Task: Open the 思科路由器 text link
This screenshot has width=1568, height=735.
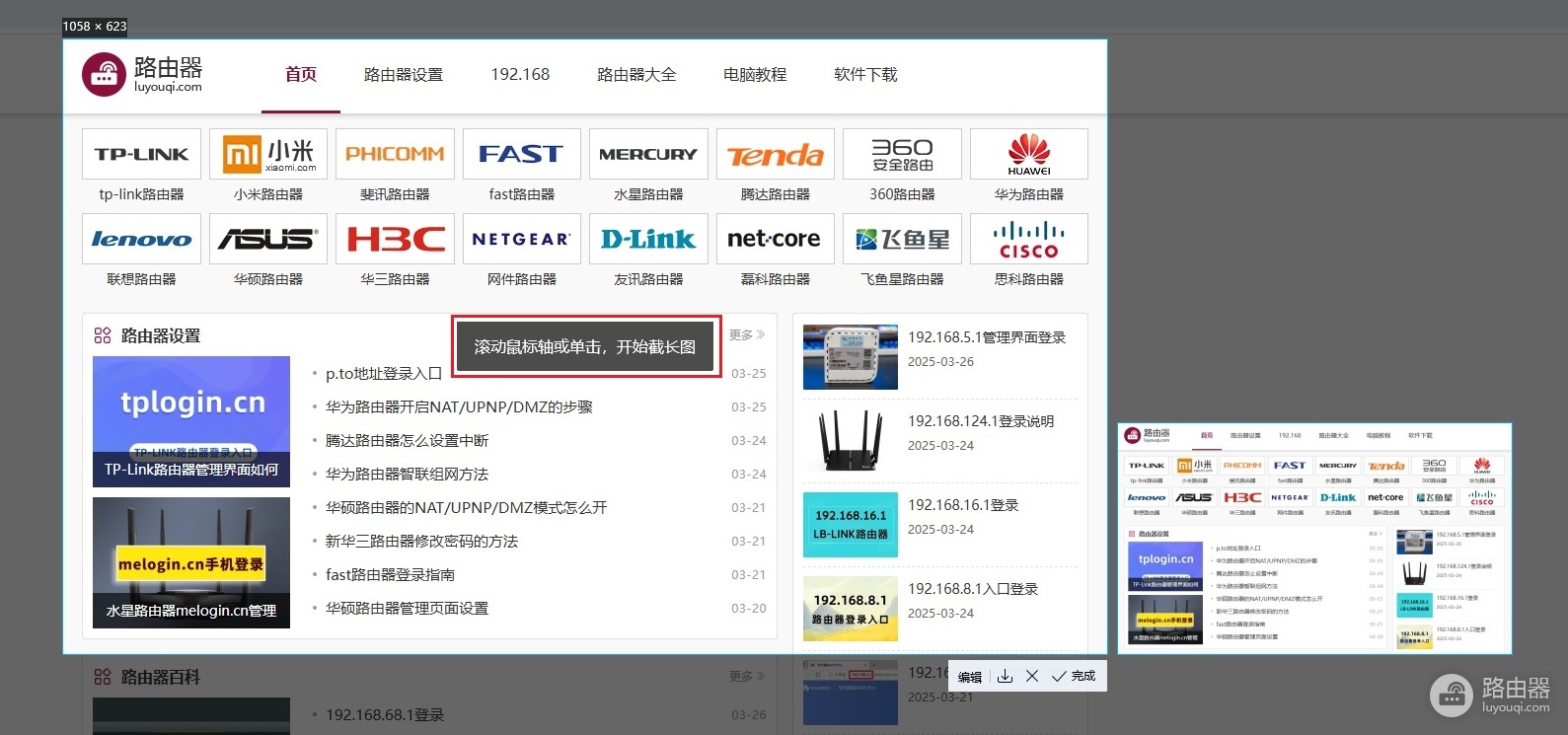Action: pyautogui.click(x=1029, y=279)
